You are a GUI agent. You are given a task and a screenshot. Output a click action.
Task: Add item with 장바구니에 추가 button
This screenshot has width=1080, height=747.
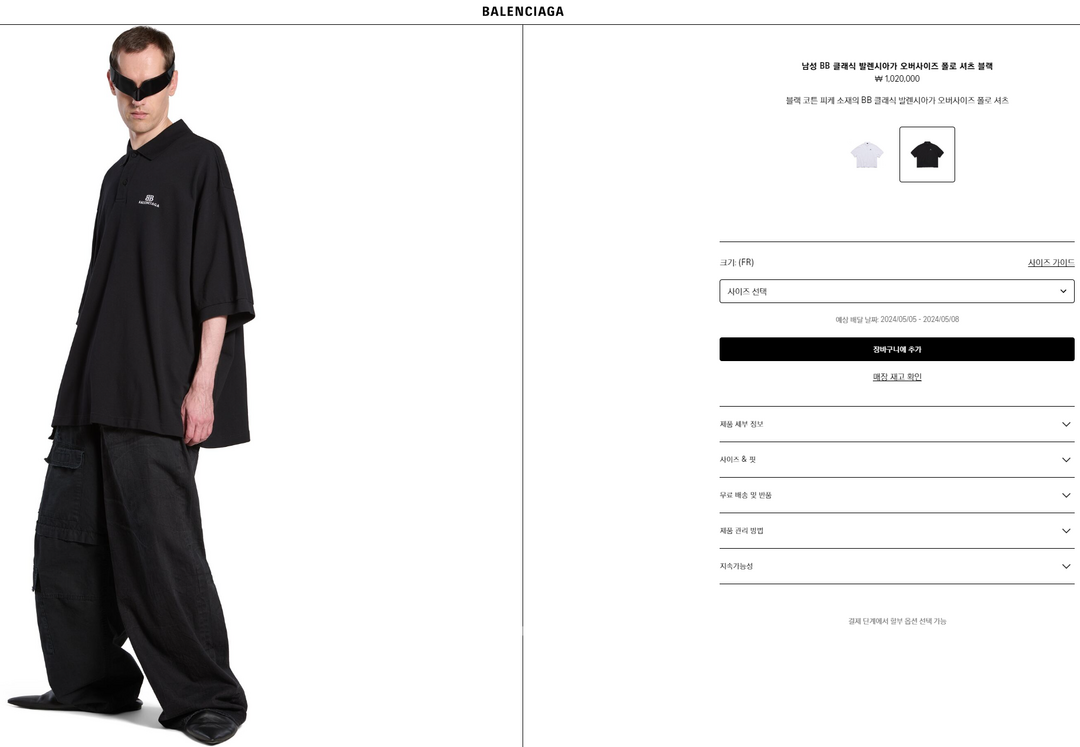point(896,349)
